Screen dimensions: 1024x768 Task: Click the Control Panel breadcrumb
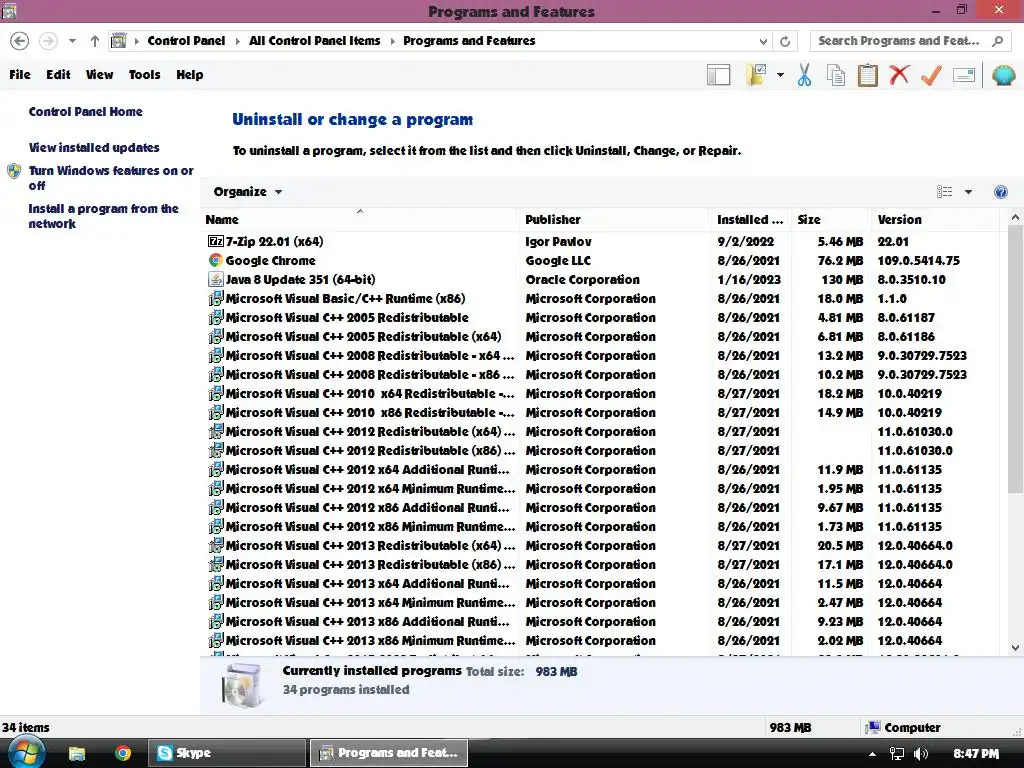pos(186,40)
